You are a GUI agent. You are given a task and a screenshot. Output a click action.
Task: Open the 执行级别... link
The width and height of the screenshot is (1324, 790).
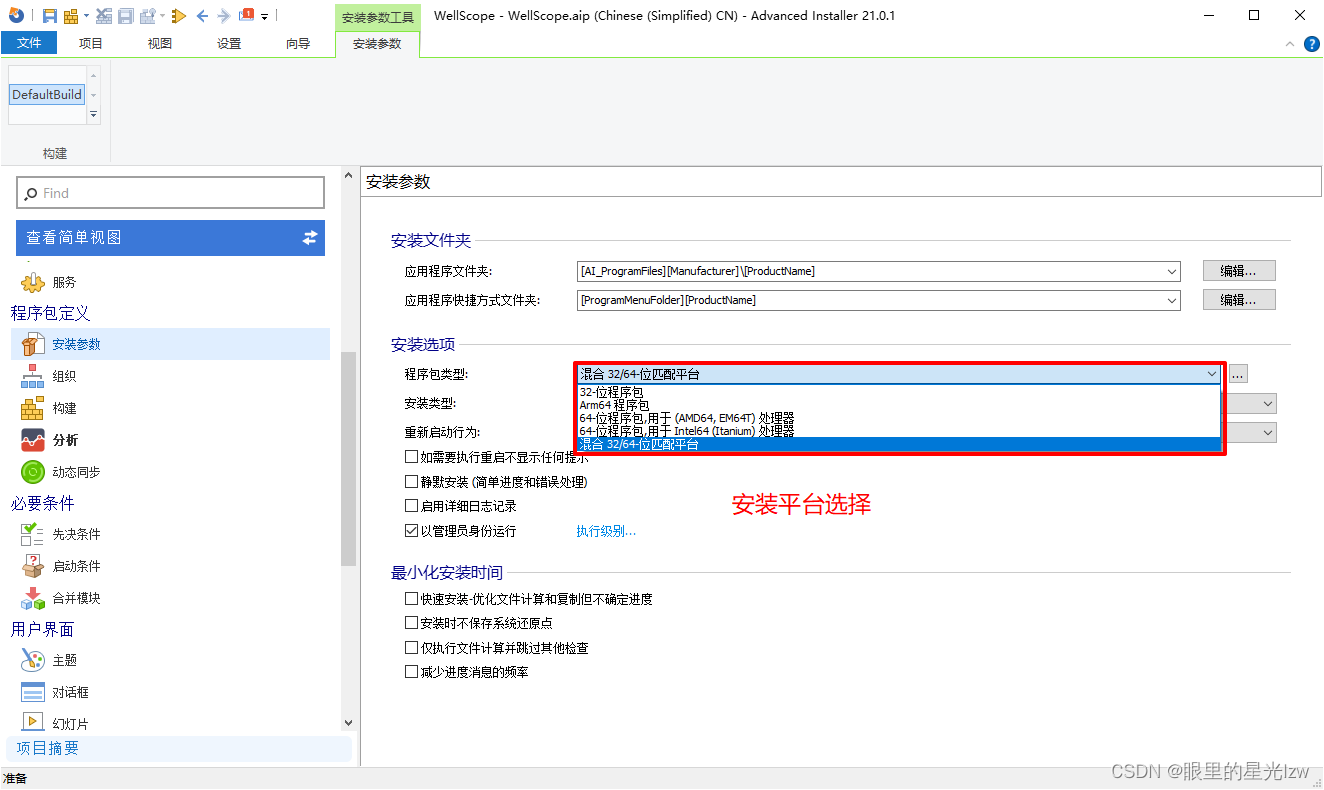[606, 531]
